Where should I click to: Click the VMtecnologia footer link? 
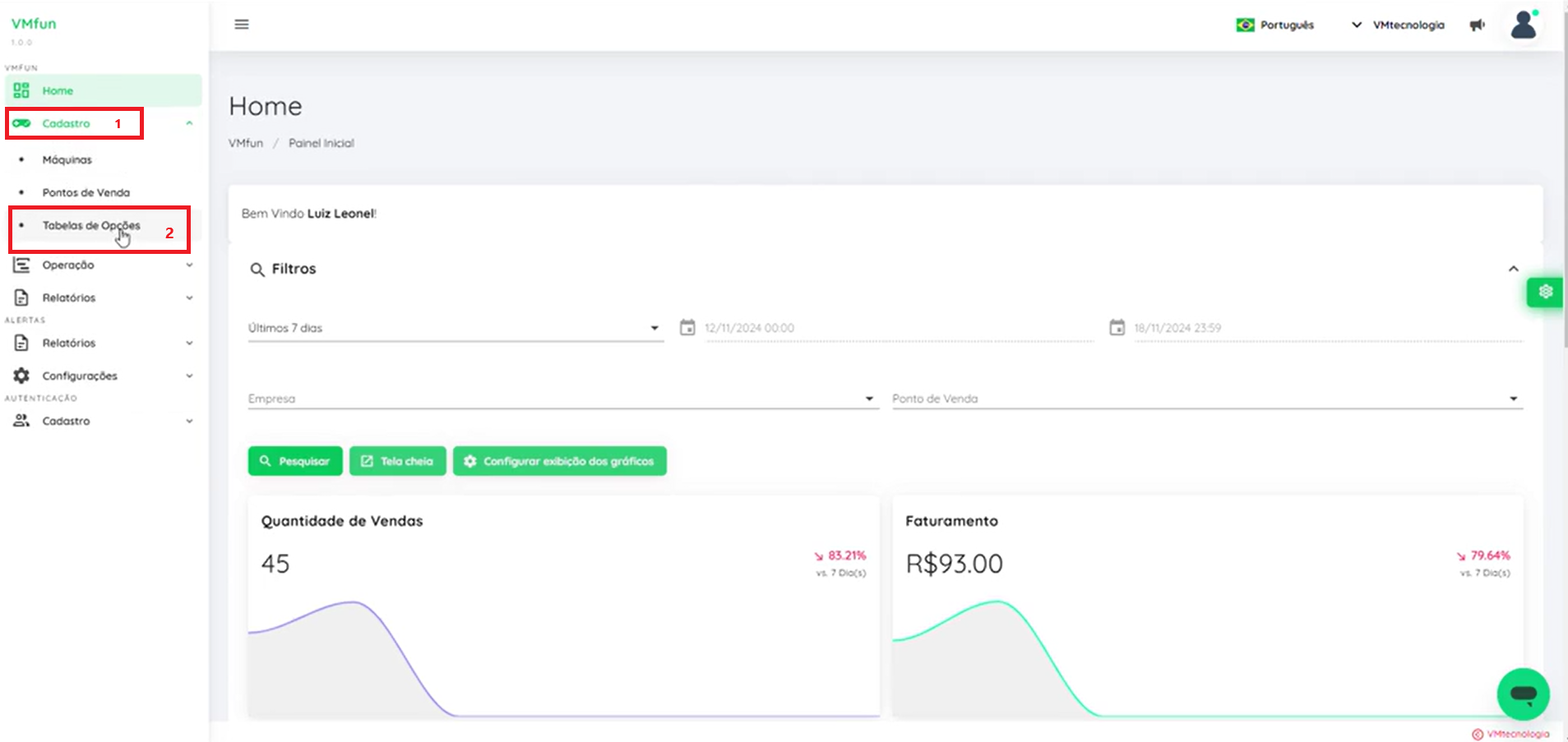[1510, 734]
